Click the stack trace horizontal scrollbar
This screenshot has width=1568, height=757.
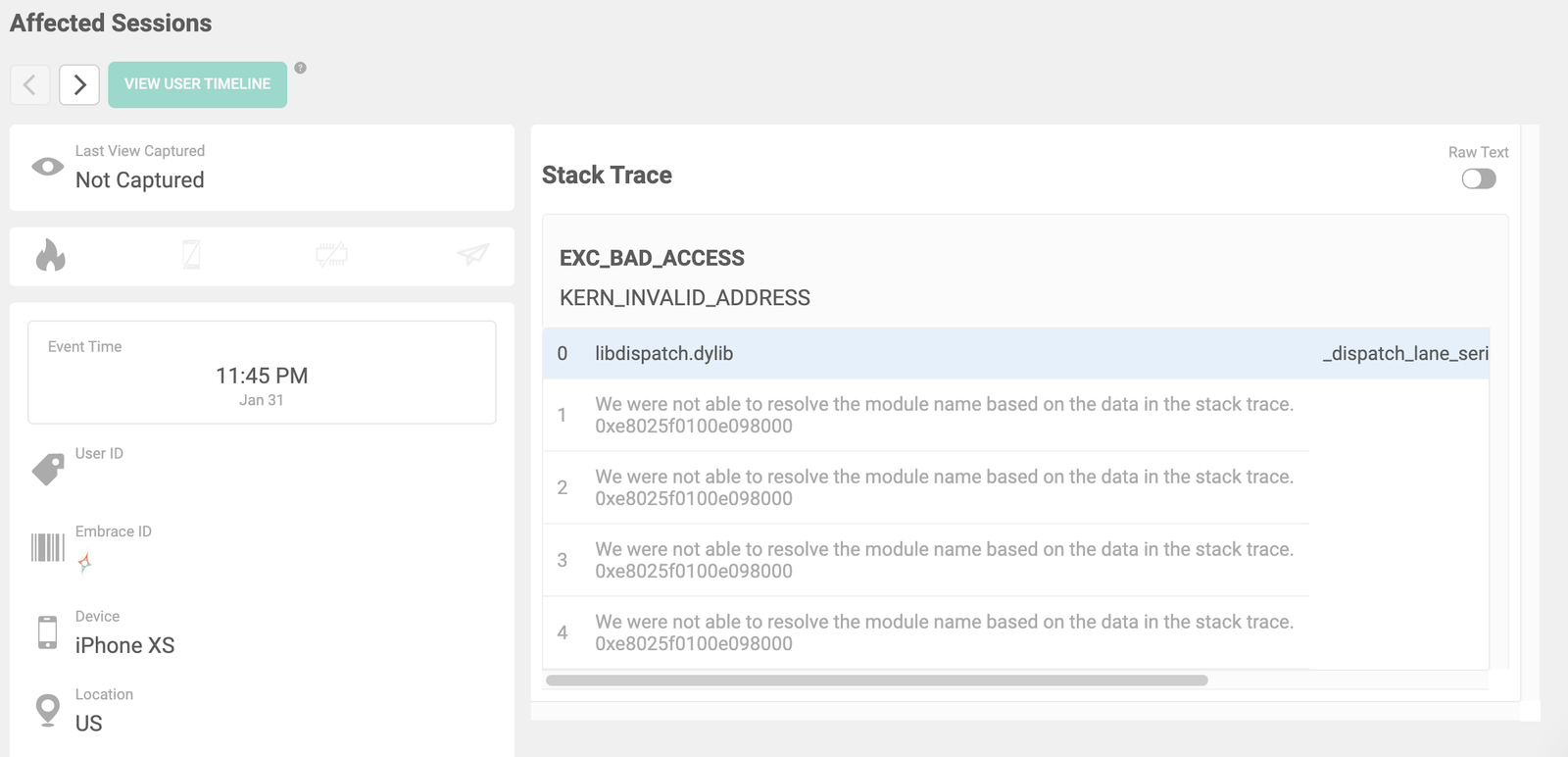pos(876,680)
